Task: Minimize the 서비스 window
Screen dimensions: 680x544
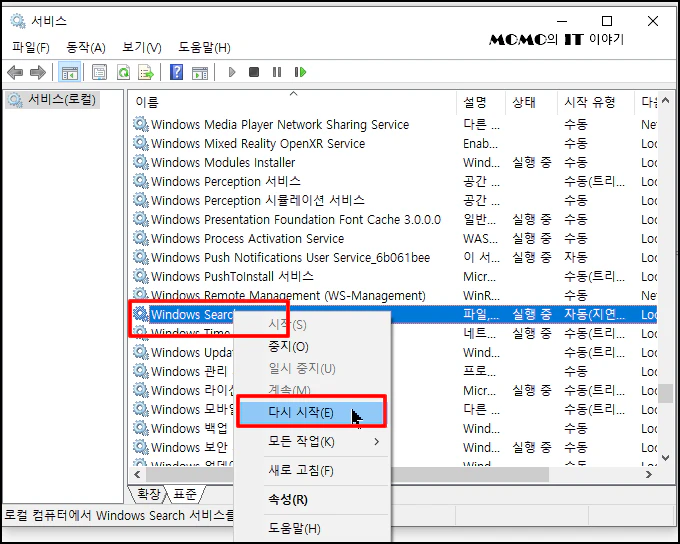Action: tap(562, 21)
